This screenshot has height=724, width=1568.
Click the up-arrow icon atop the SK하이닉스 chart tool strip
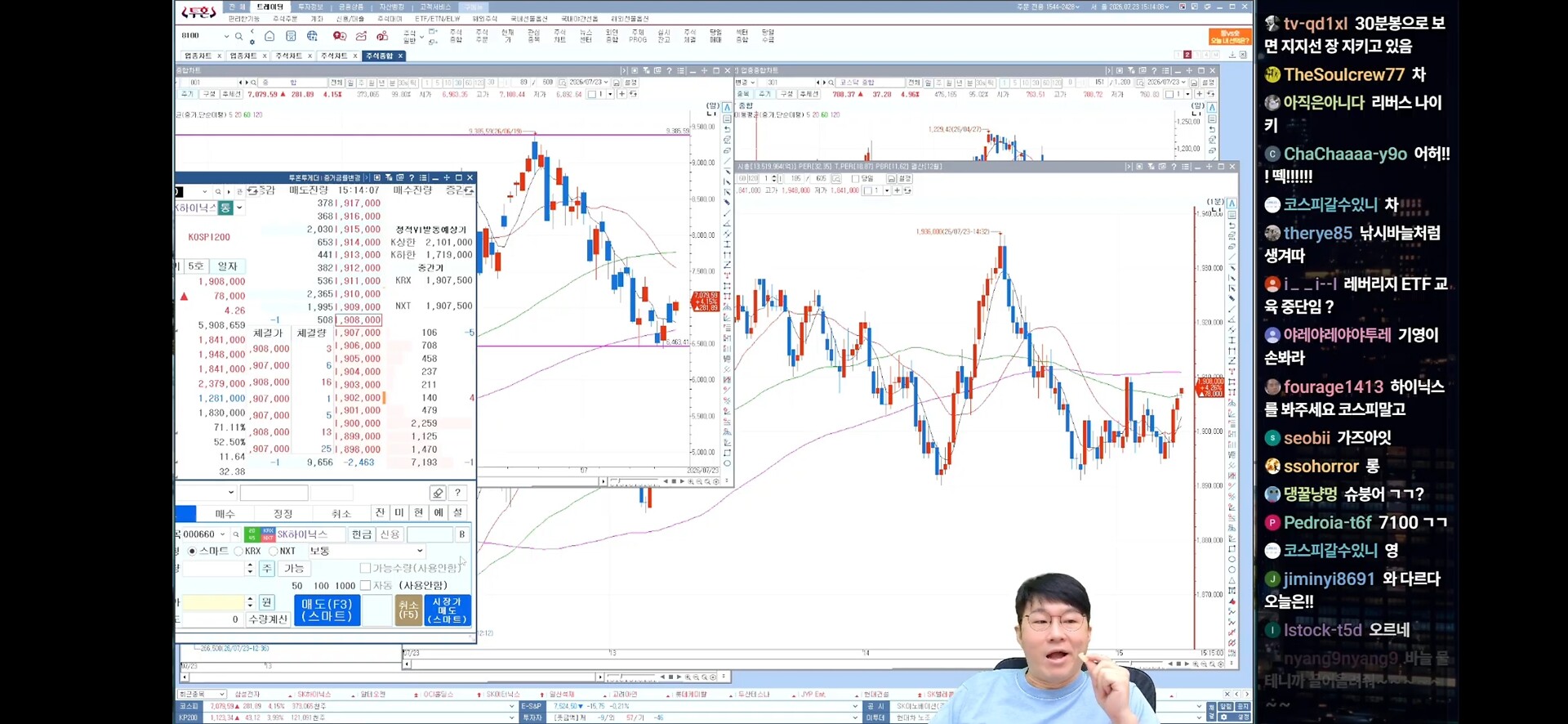pos(1232,203)
